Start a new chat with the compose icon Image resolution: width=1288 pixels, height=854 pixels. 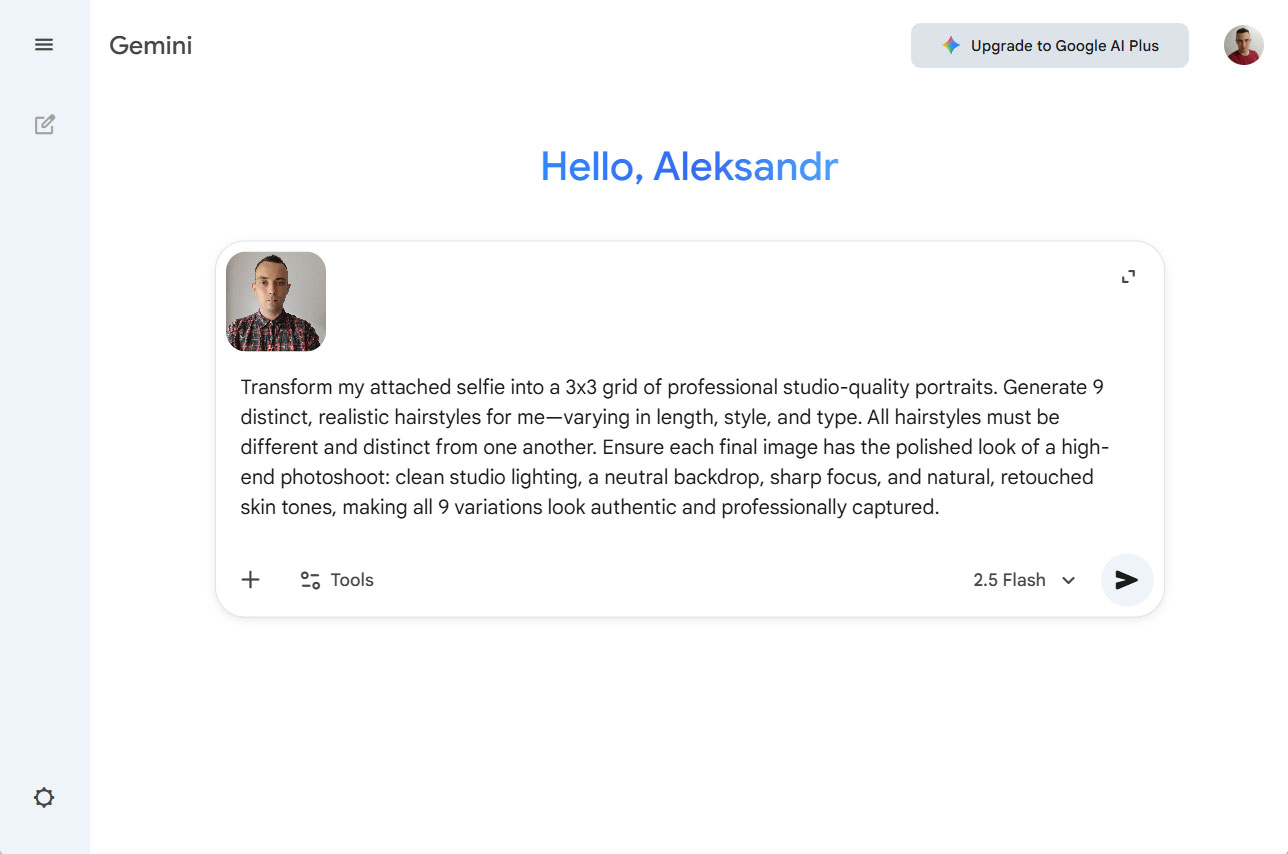(x=44, y=125)
